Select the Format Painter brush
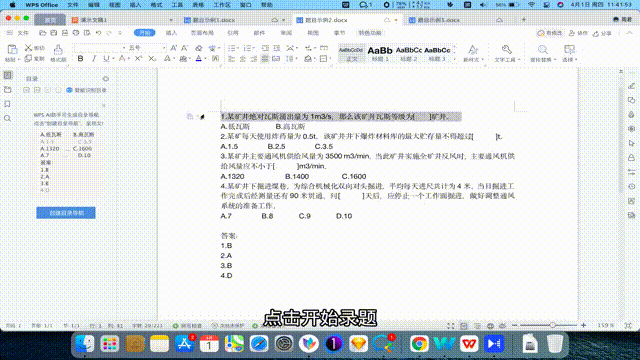The image size is (640, 360). click(58, 50)
